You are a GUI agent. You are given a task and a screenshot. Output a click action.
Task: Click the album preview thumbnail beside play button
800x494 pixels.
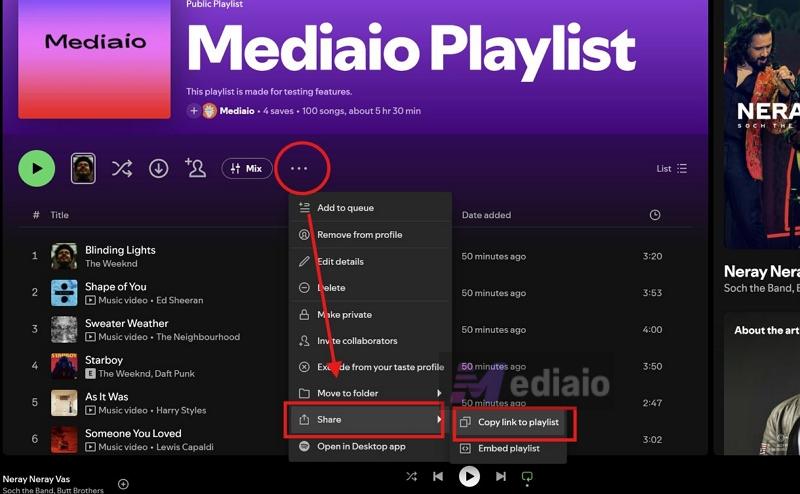(x=83, y=168)
